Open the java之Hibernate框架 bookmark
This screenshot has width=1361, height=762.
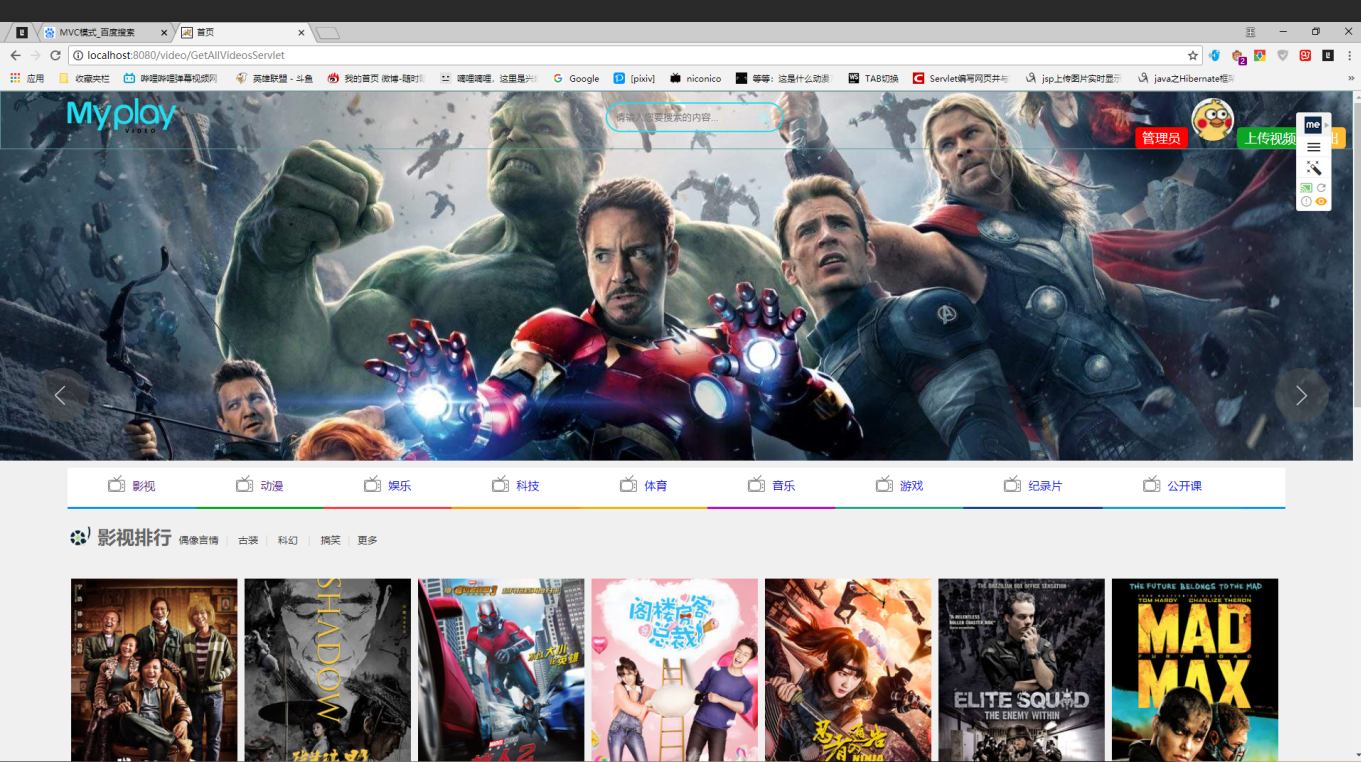click(1185, 78)
